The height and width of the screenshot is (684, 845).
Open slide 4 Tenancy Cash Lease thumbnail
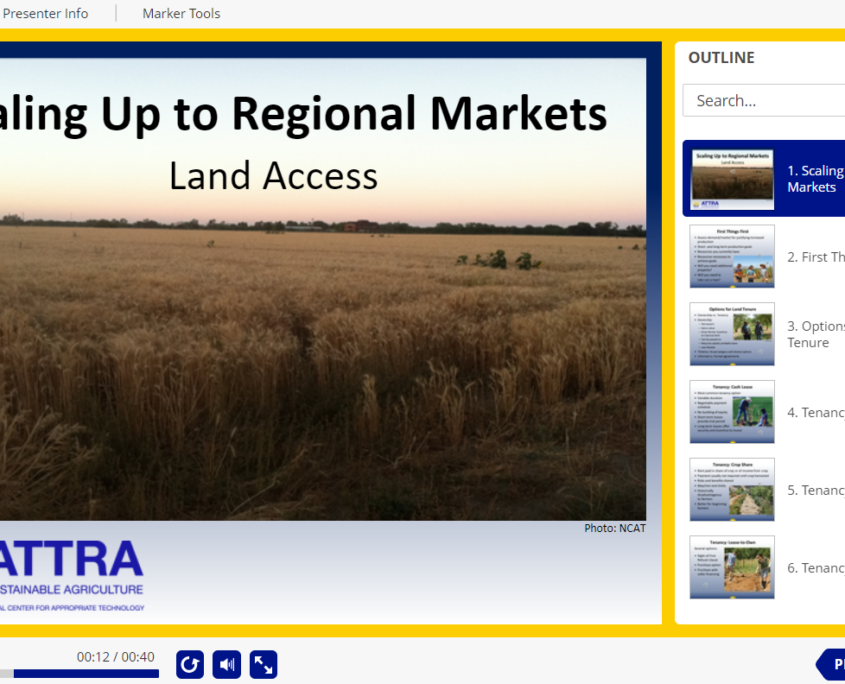pos(732,412)
